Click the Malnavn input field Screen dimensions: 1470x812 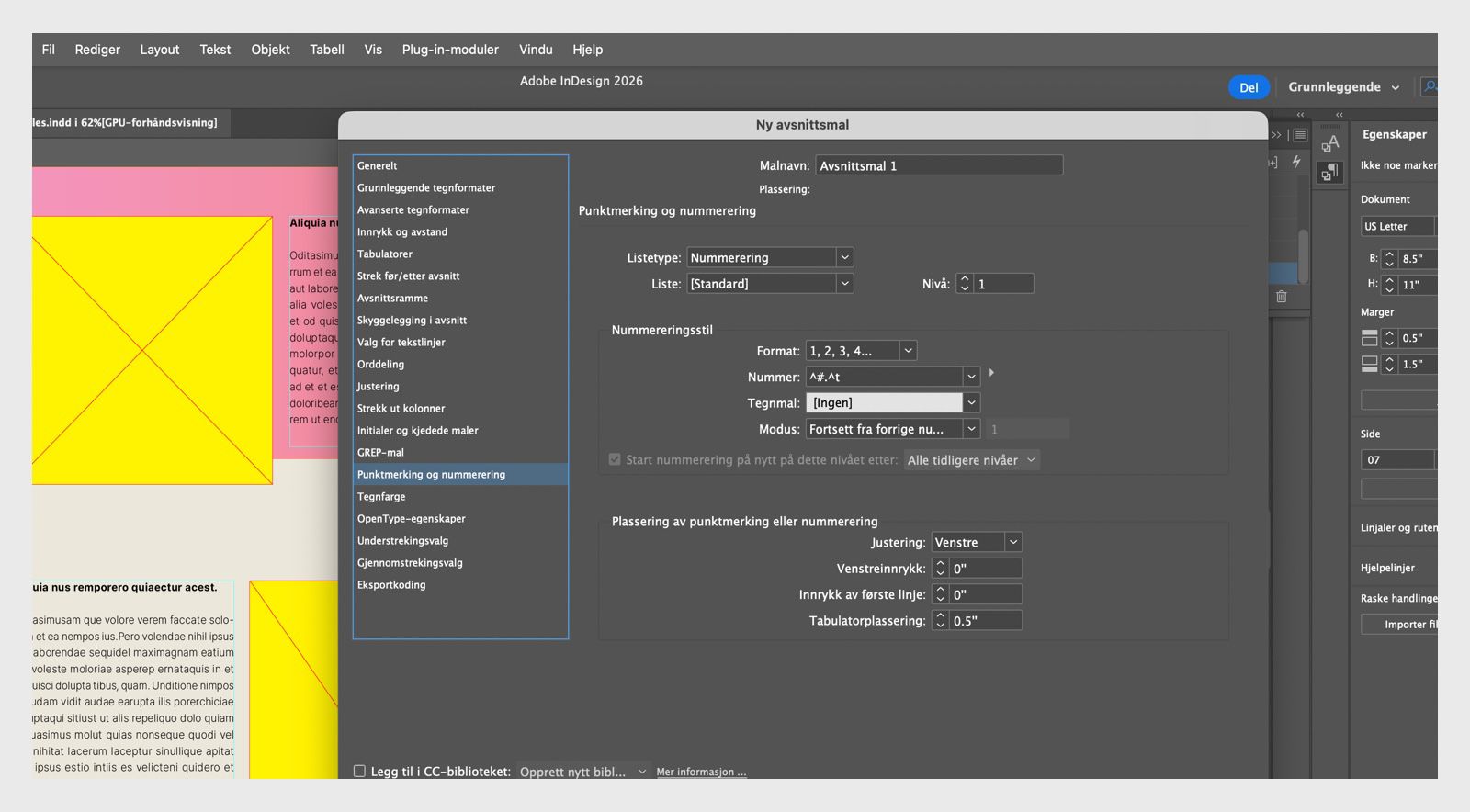939,165
